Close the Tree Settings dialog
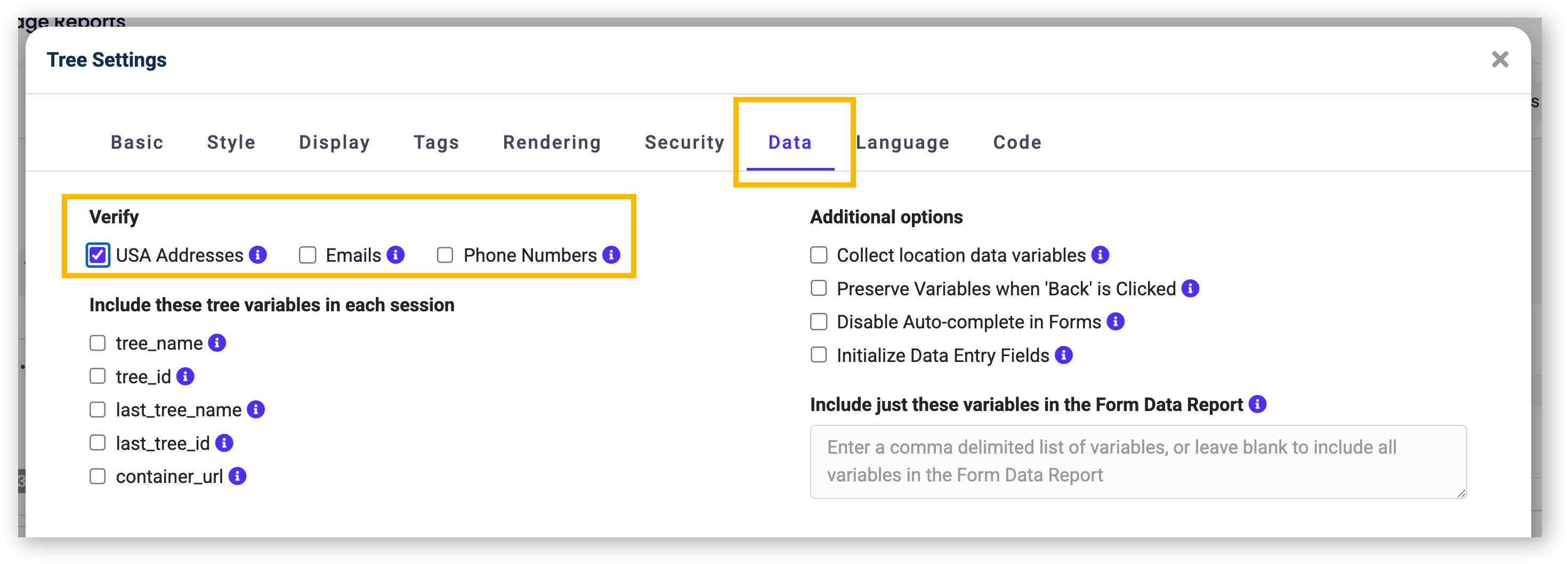The image size is (1568, 564). pos(1500,59)
